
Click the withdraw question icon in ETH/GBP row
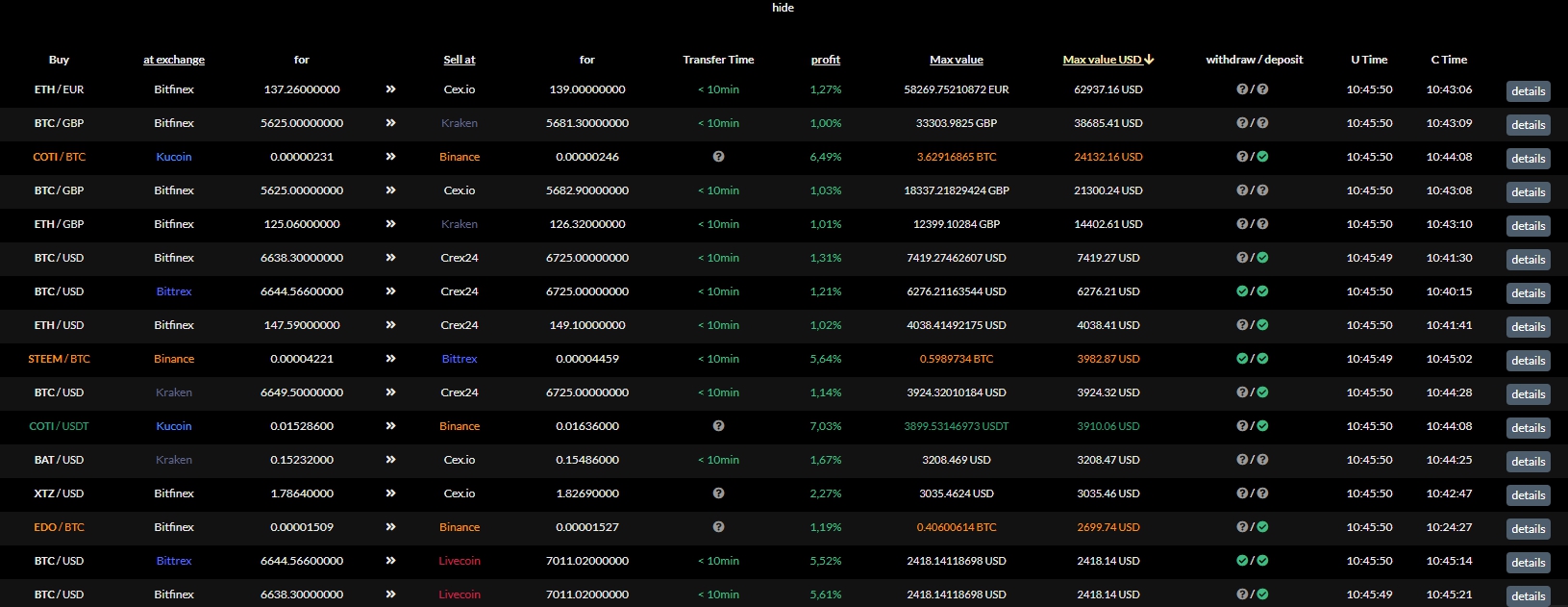click(1242, 224)
